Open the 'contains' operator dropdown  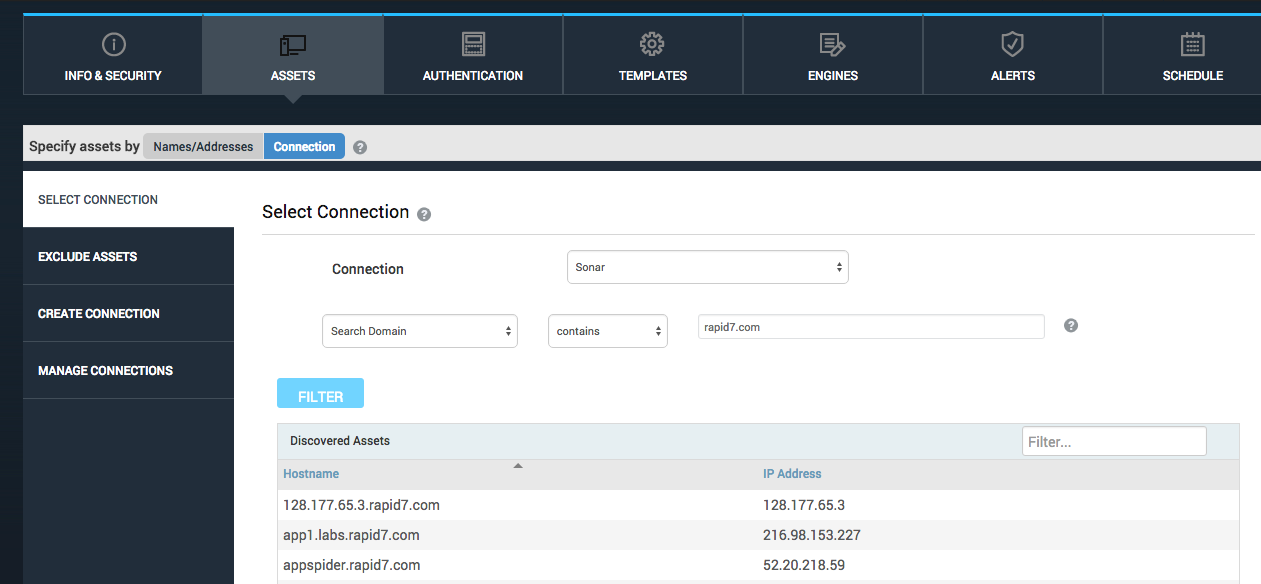pos(607,331)
